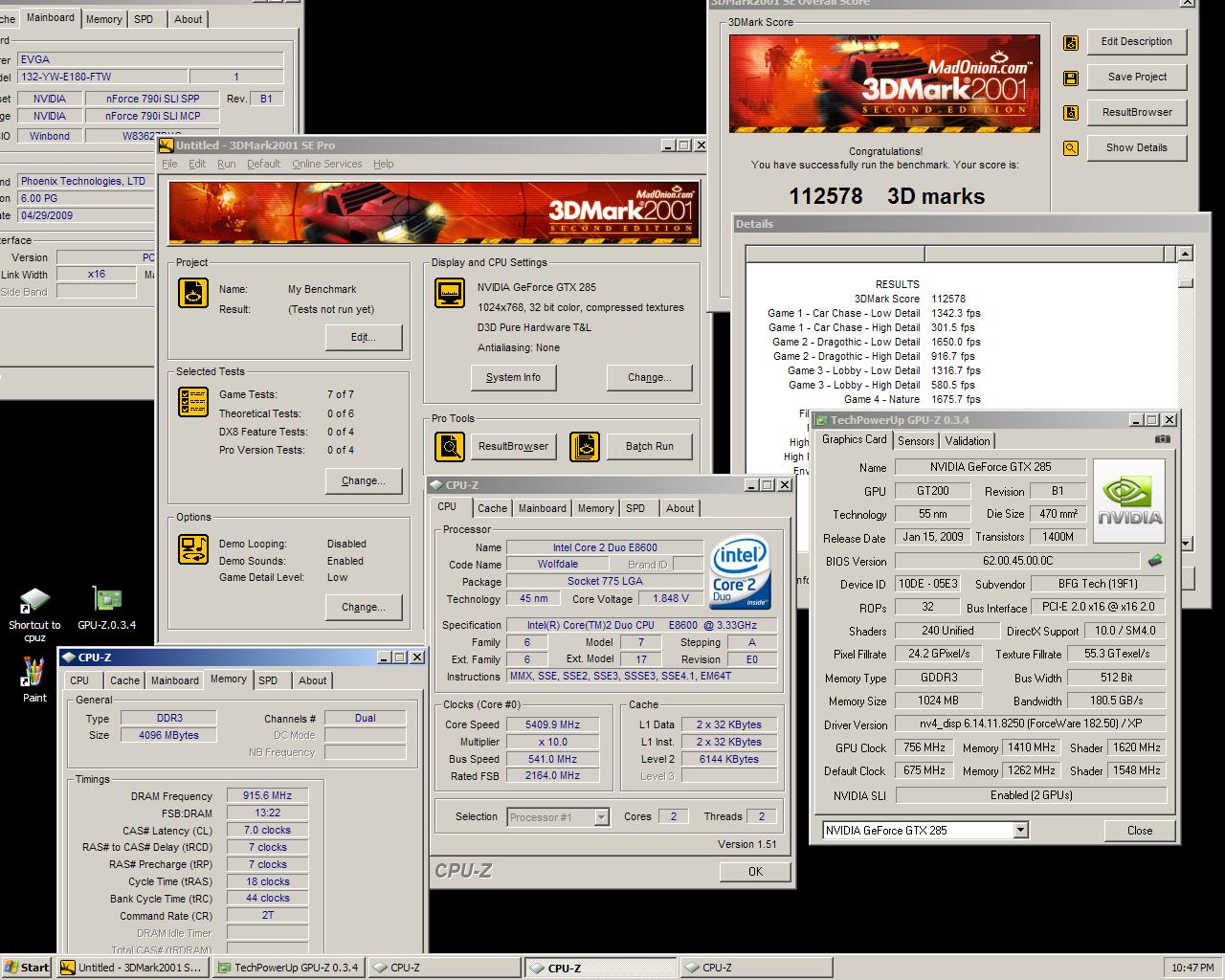Click the ResultBrowser icon in score window

(1071, 113)
